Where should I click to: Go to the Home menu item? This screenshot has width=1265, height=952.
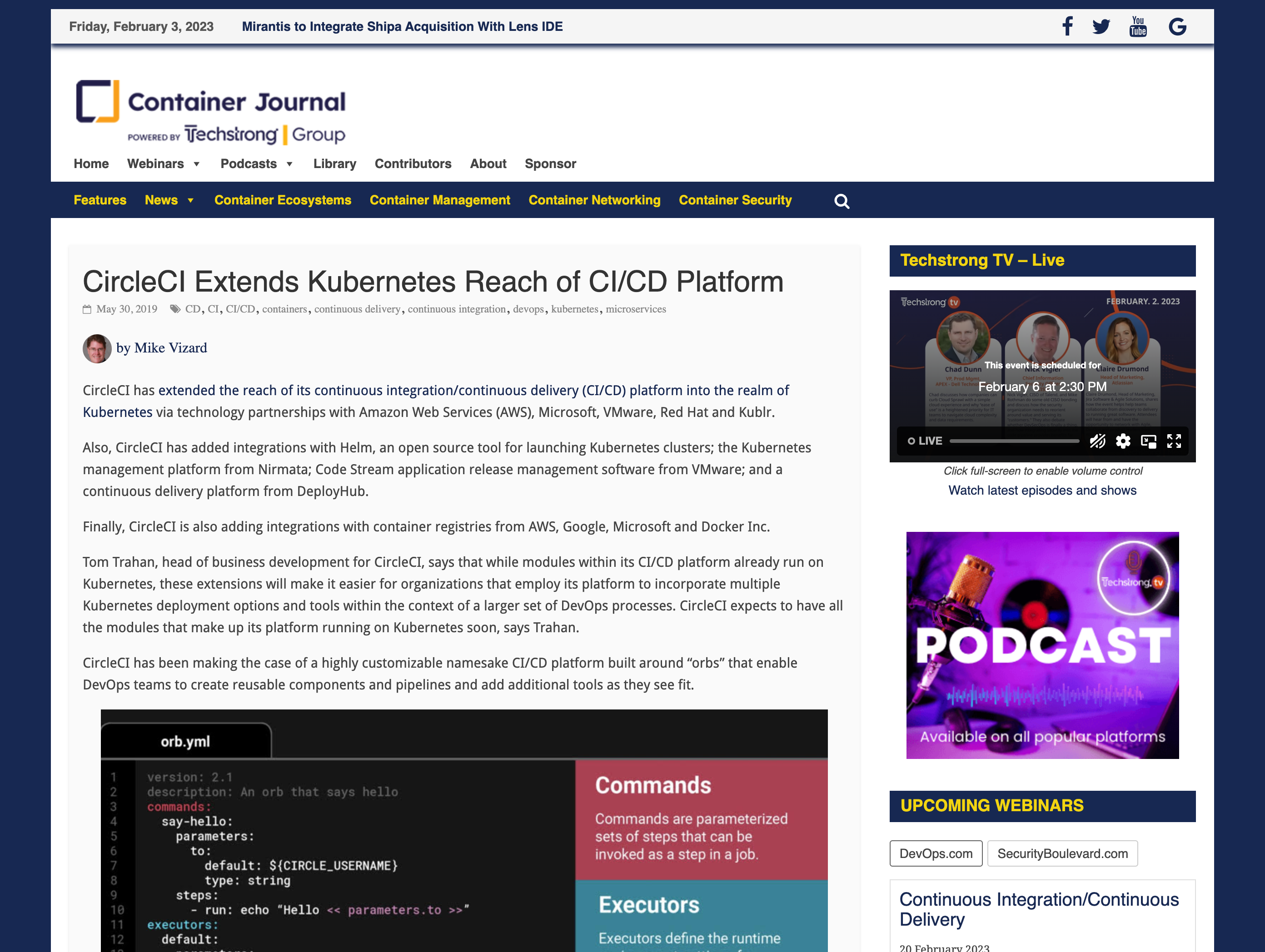tap(91, 164)
